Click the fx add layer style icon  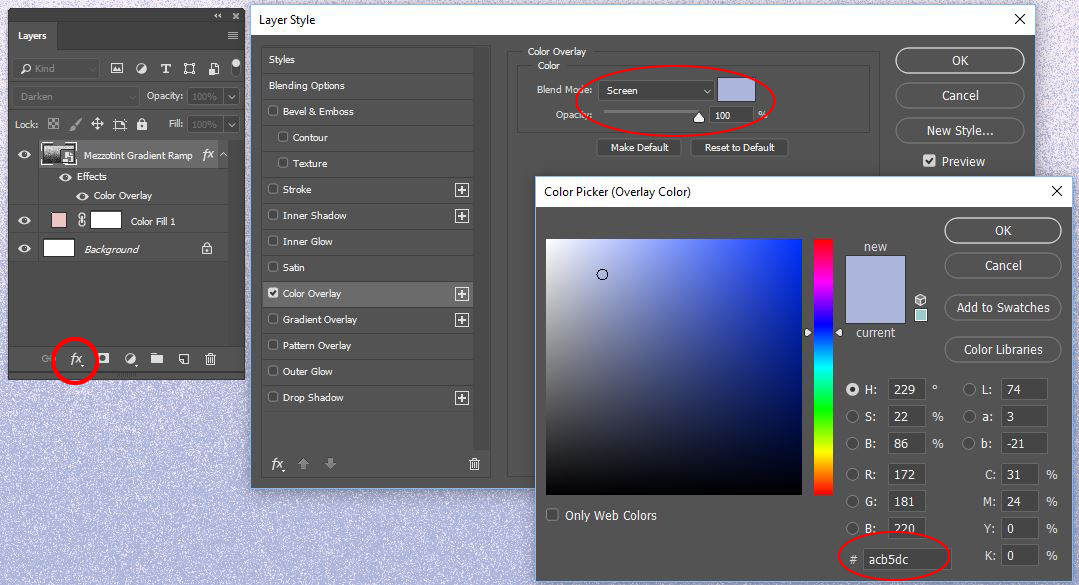(76, 359)
